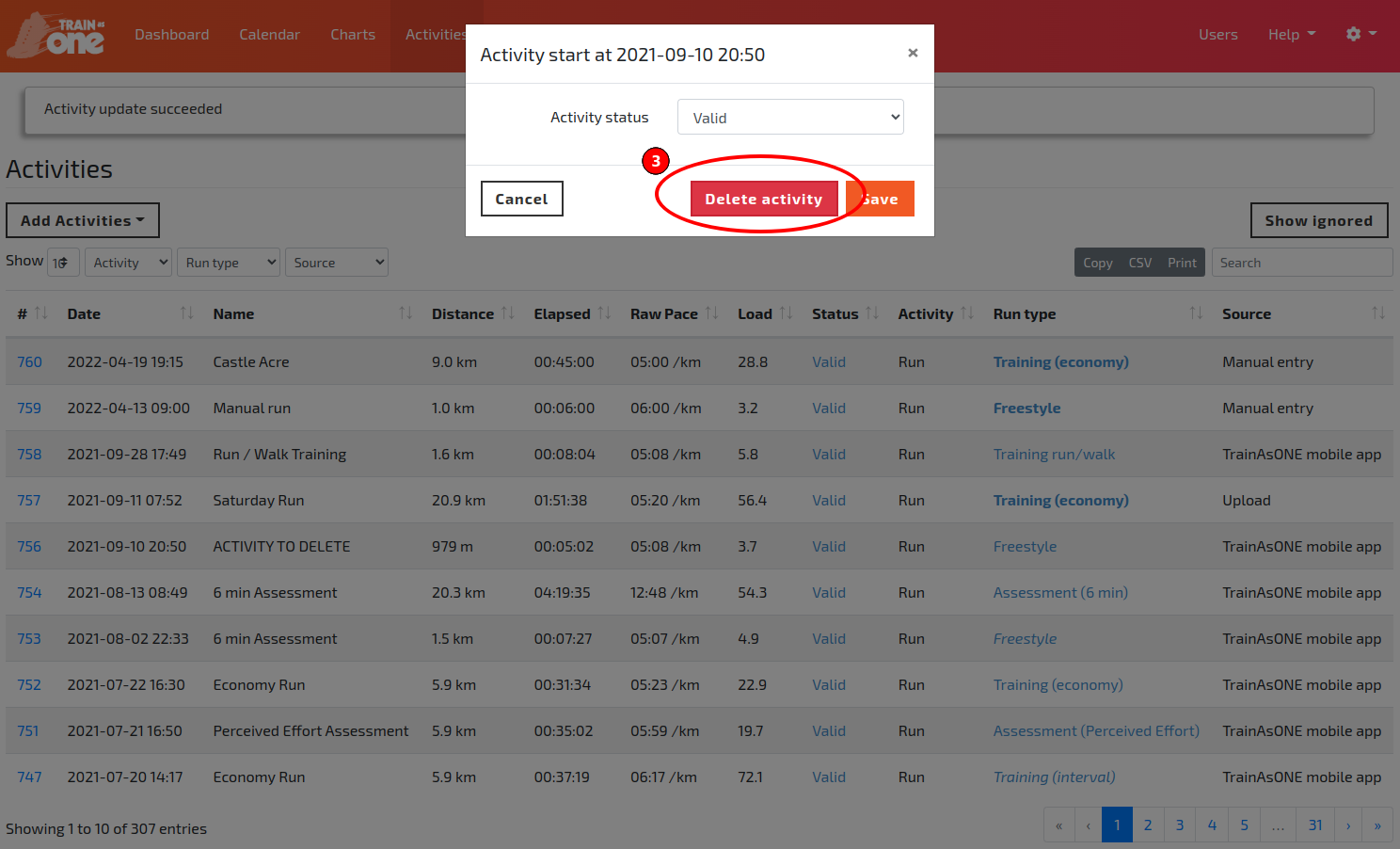Open the settings gear menu
1400x849 pixels.
[1360, 34]
